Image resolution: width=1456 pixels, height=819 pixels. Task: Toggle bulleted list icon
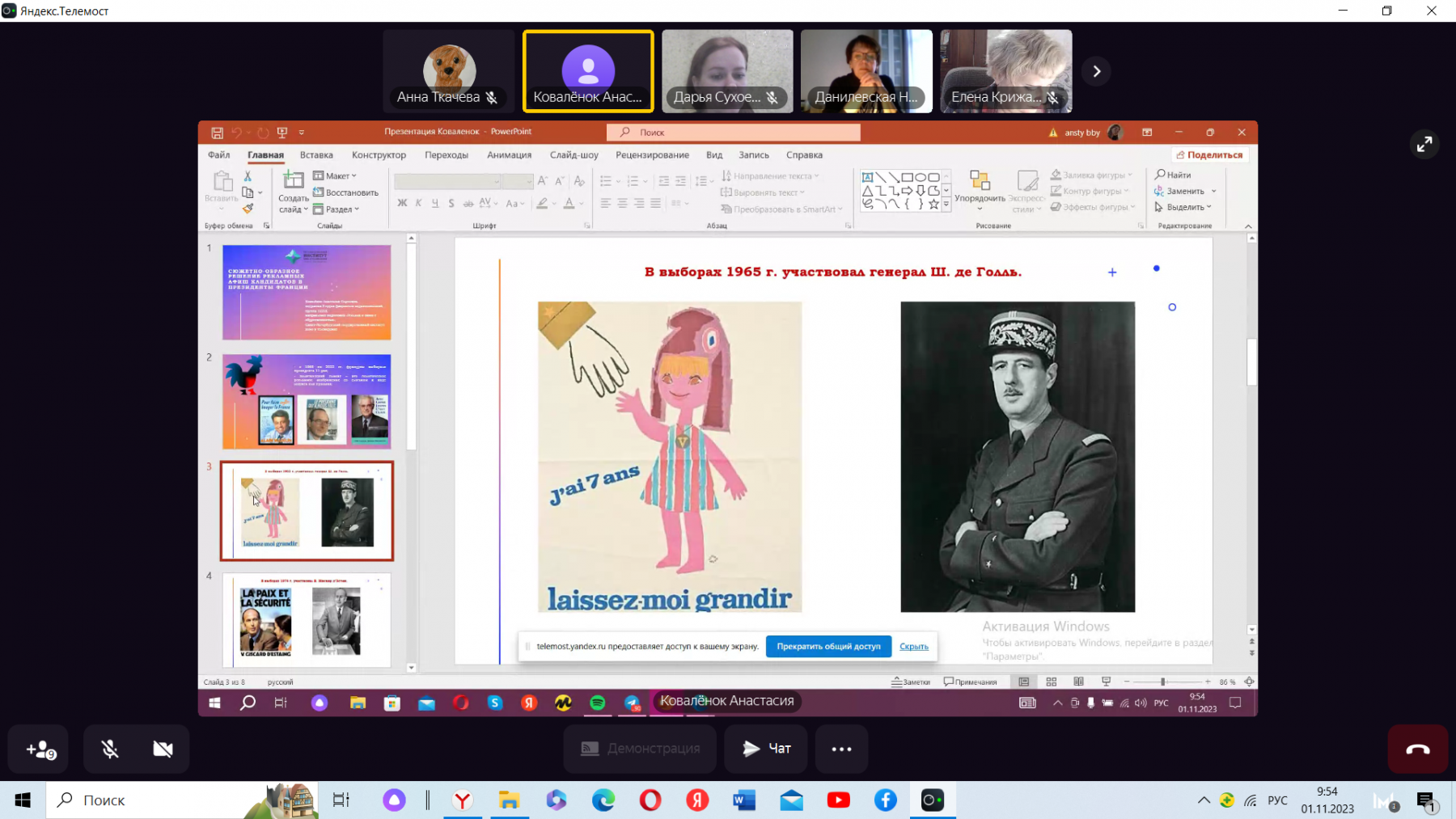tap(606, 181)
